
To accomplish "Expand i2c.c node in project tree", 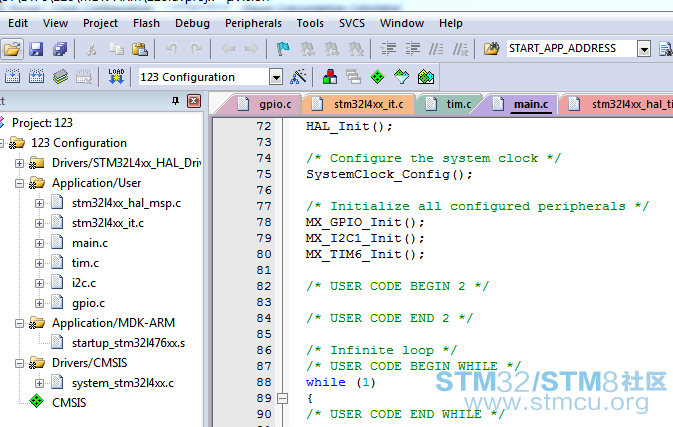I will (39, 283).
